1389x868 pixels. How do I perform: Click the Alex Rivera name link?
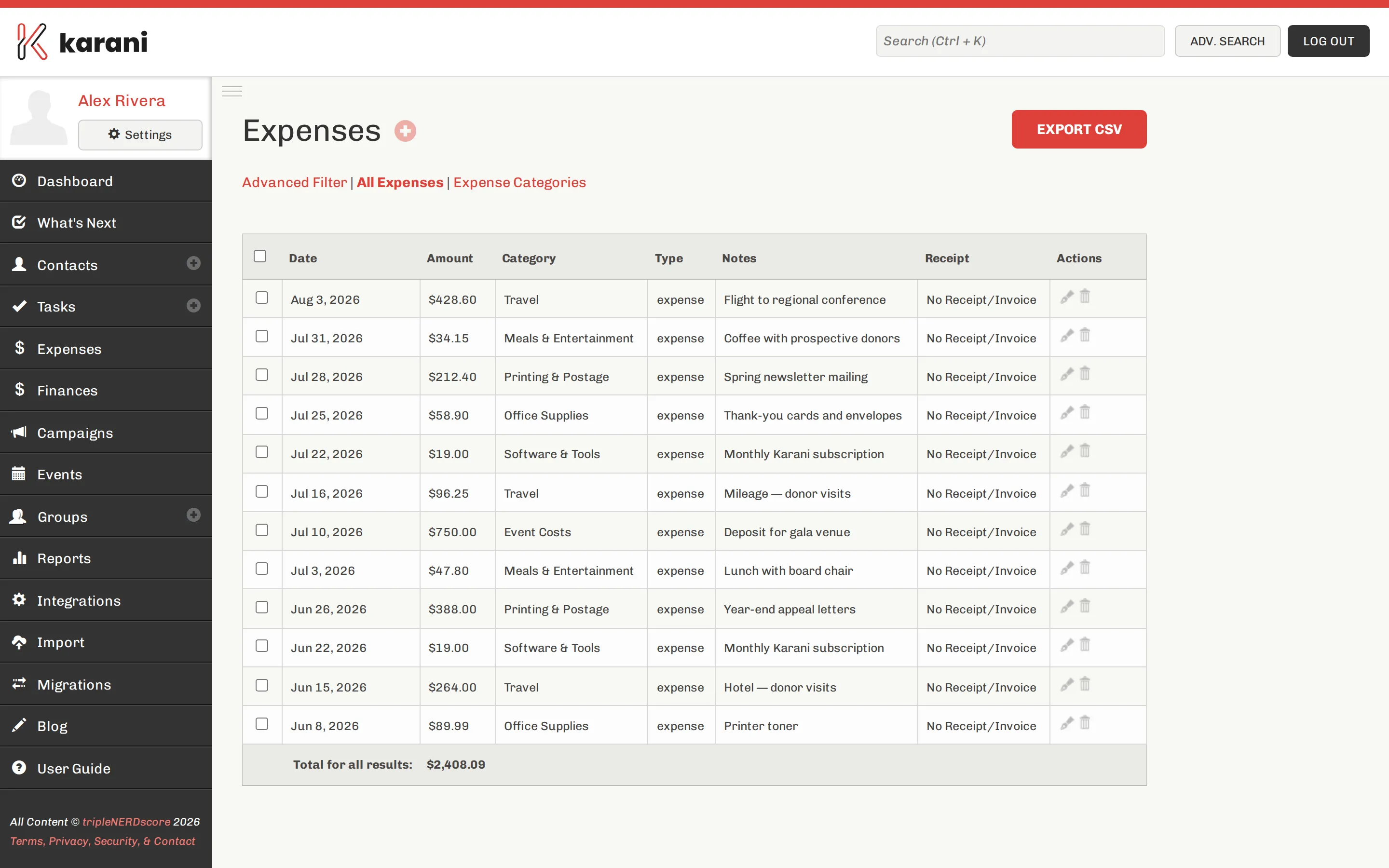point(122,100)
